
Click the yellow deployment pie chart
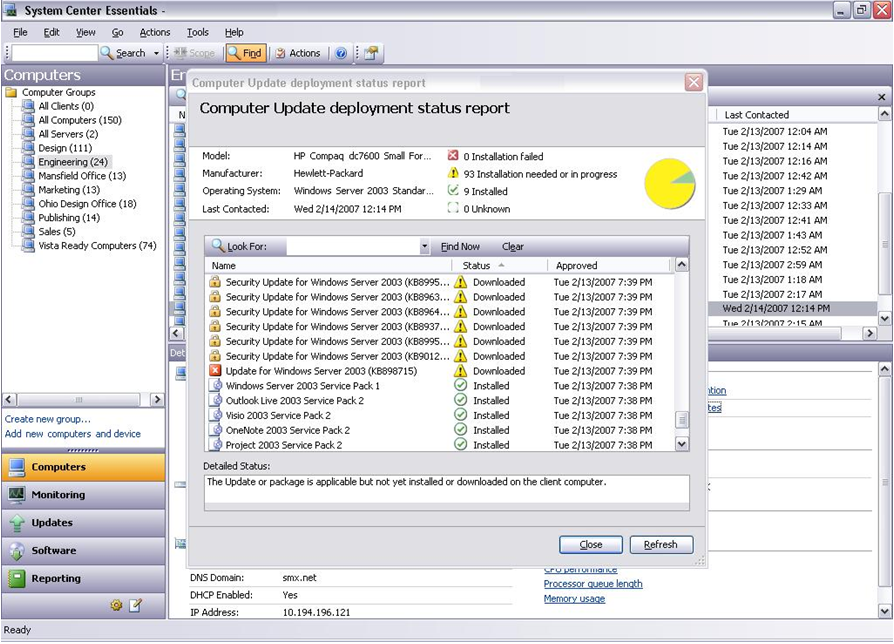coord(670,183)
